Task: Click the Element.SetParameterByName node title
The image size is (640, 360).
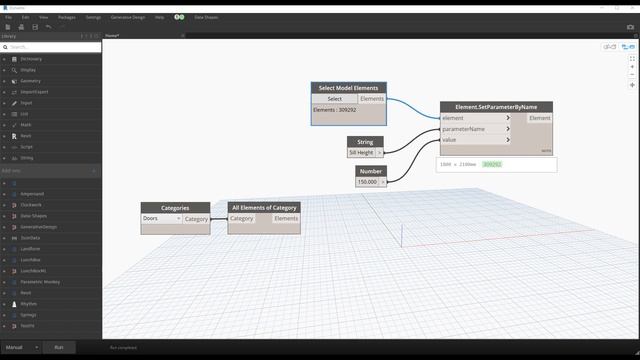Action: [496, 107]
